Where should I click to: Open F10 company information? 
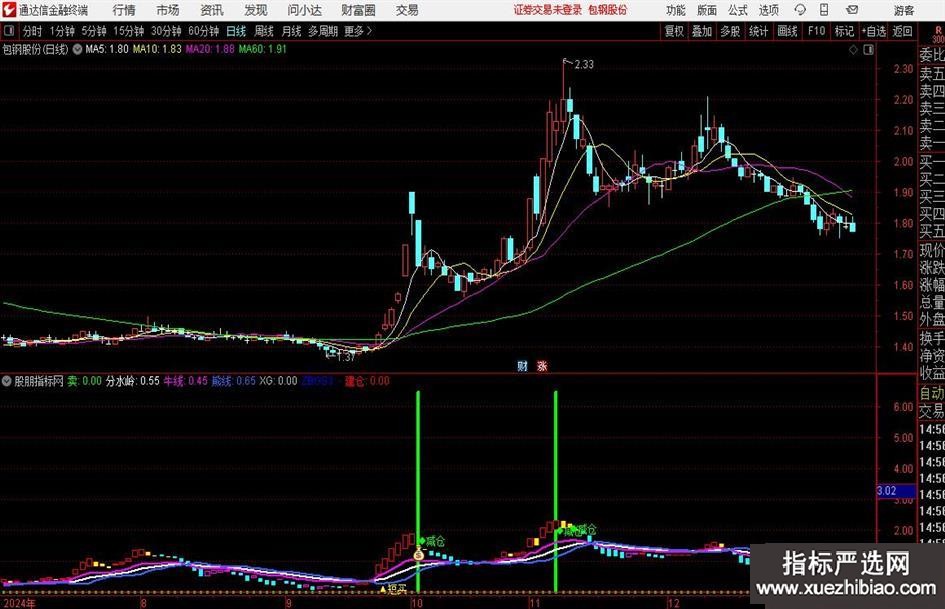[817, 31]
